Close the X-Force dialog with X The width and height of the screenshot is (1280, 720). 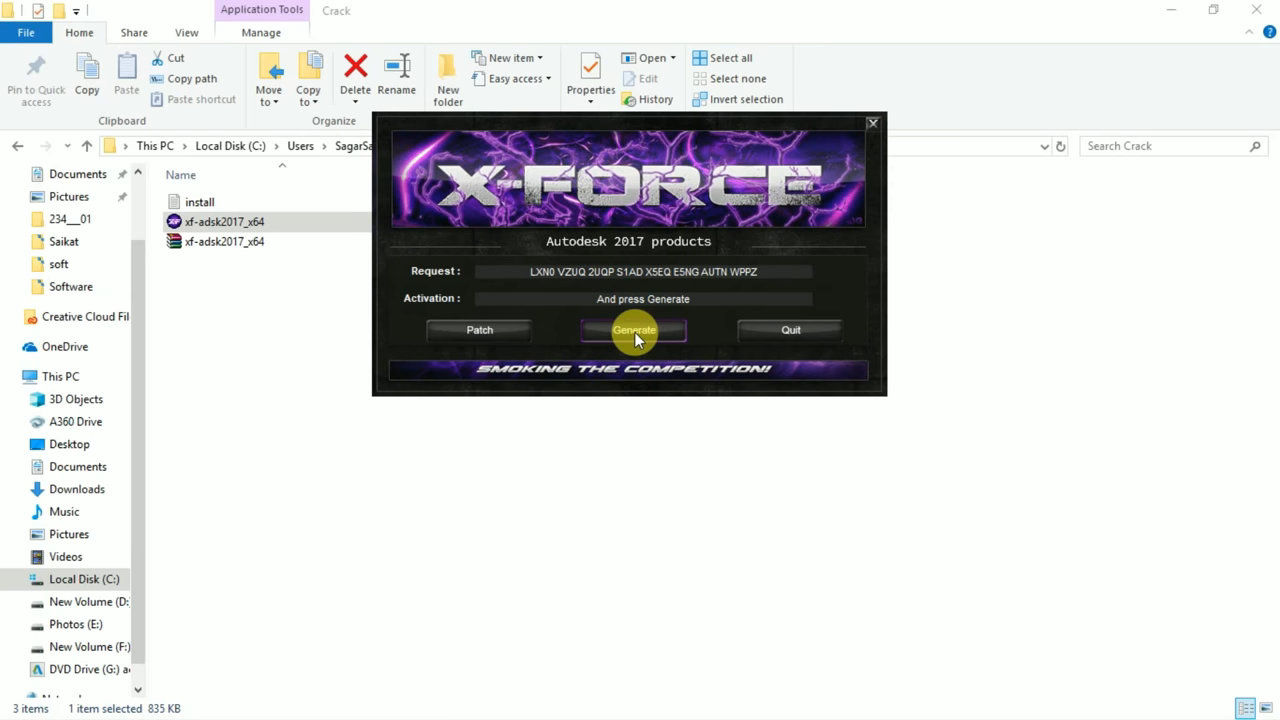click(873, 123)
